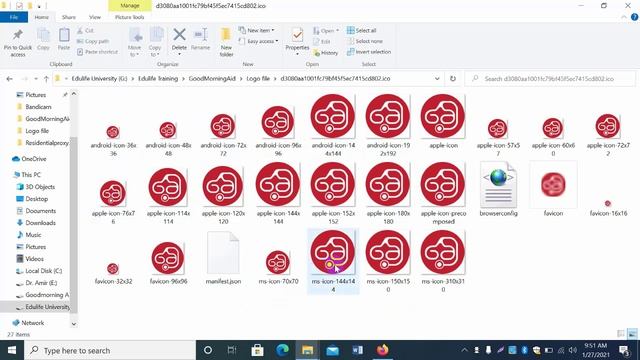Switch to the View ribbon tab
This screenshot has width=640, height=360.
tap(95, 17)
